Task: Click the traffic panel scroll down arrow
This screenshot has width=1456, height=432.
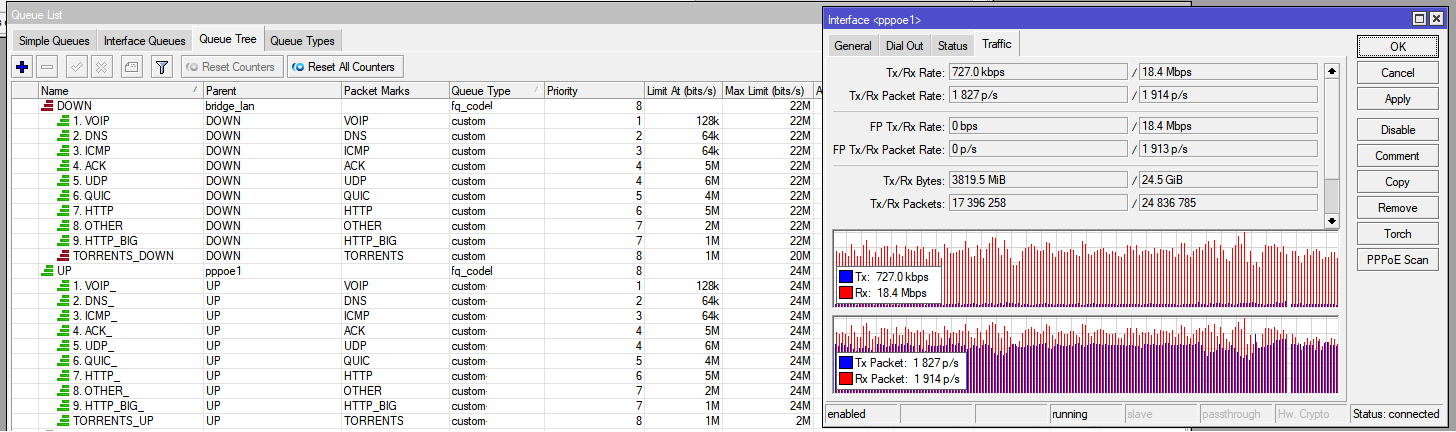Action: [x=1331, y=220]
